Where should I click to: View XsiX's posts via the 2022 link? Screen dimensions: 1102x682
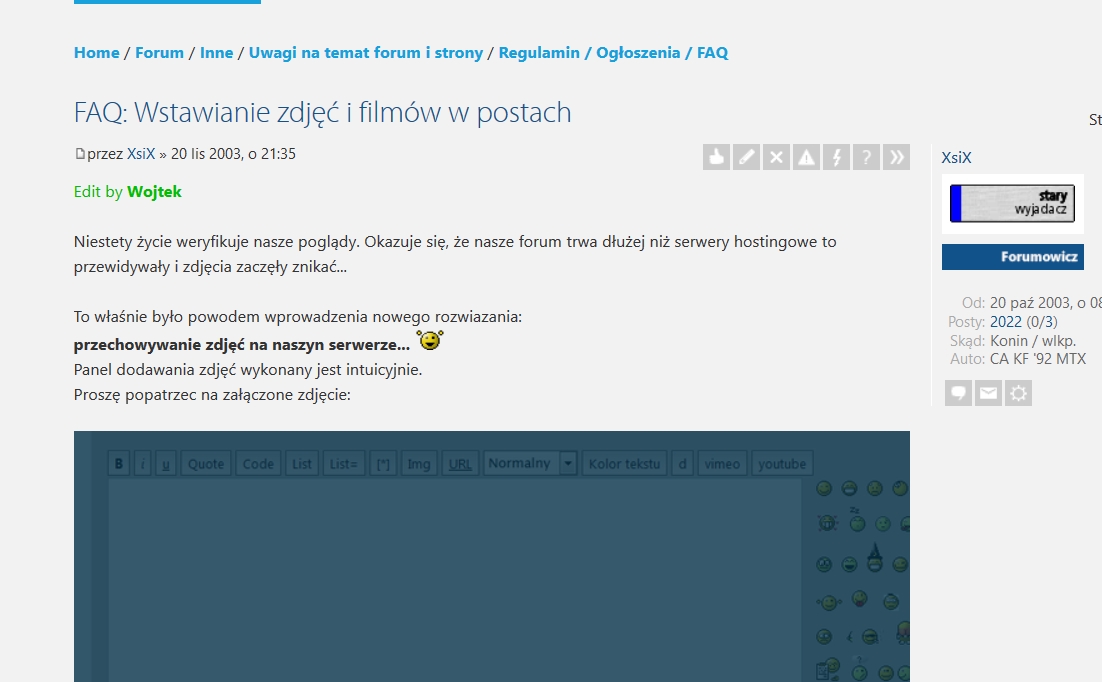pos(1005,322)
